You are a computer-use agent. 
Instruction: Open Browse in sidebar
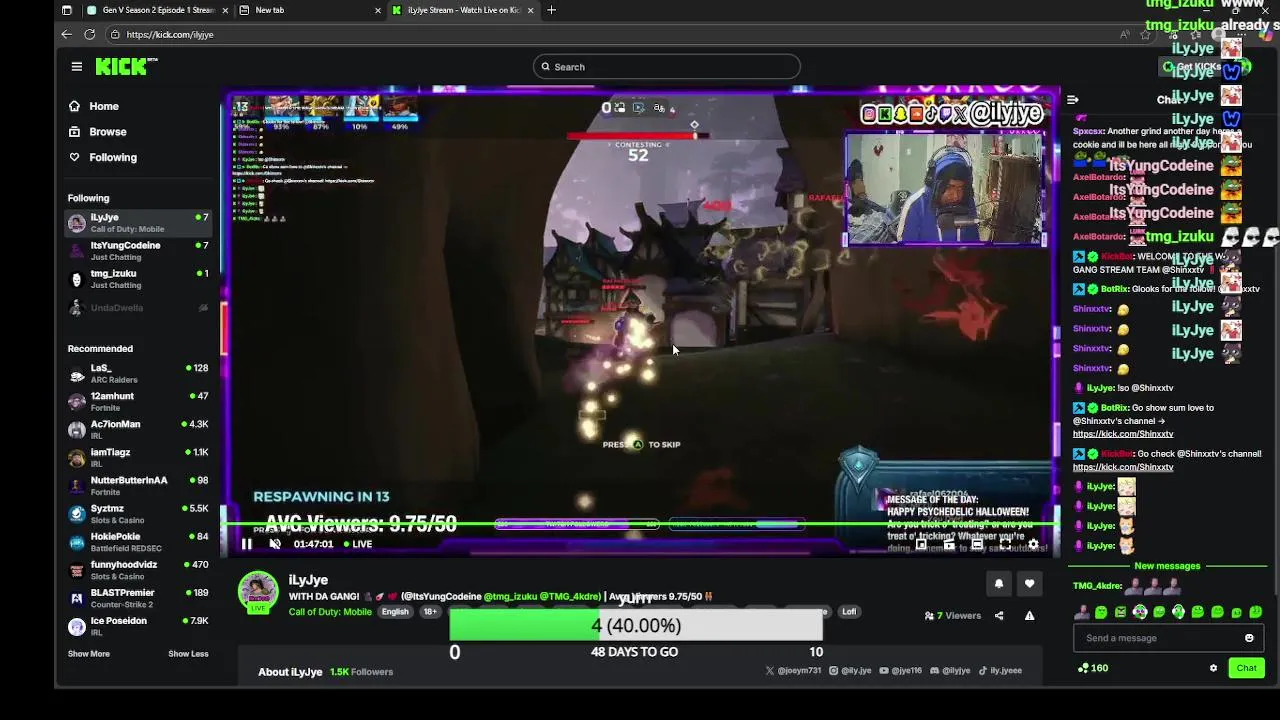pyautogui.click(x=98, y=131)
